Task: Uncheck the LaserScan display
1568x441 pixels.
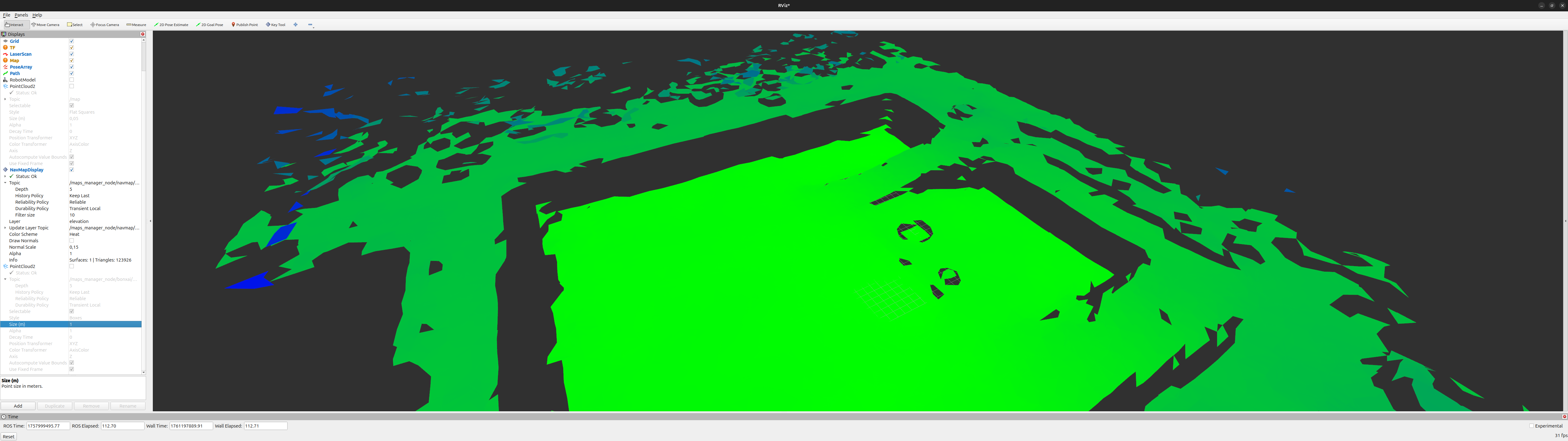Action: coord(71,54)
